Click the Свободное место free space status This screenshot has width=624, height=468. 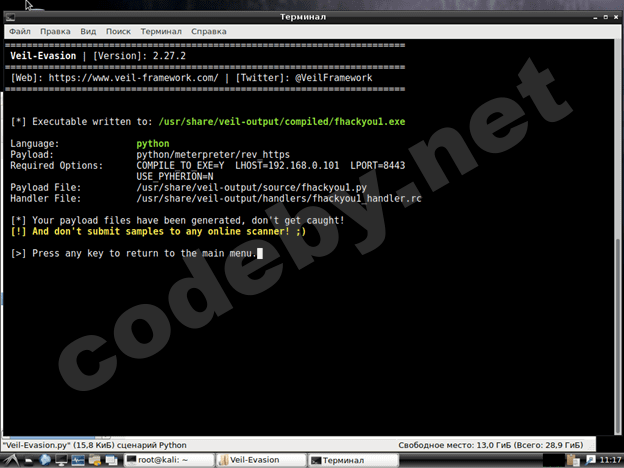(x=490, y=445)
